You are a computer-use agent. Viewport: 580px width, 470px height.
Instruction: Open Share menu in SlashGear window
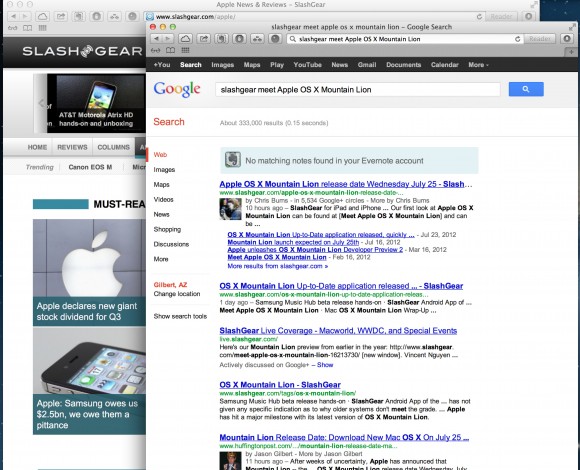61,16
